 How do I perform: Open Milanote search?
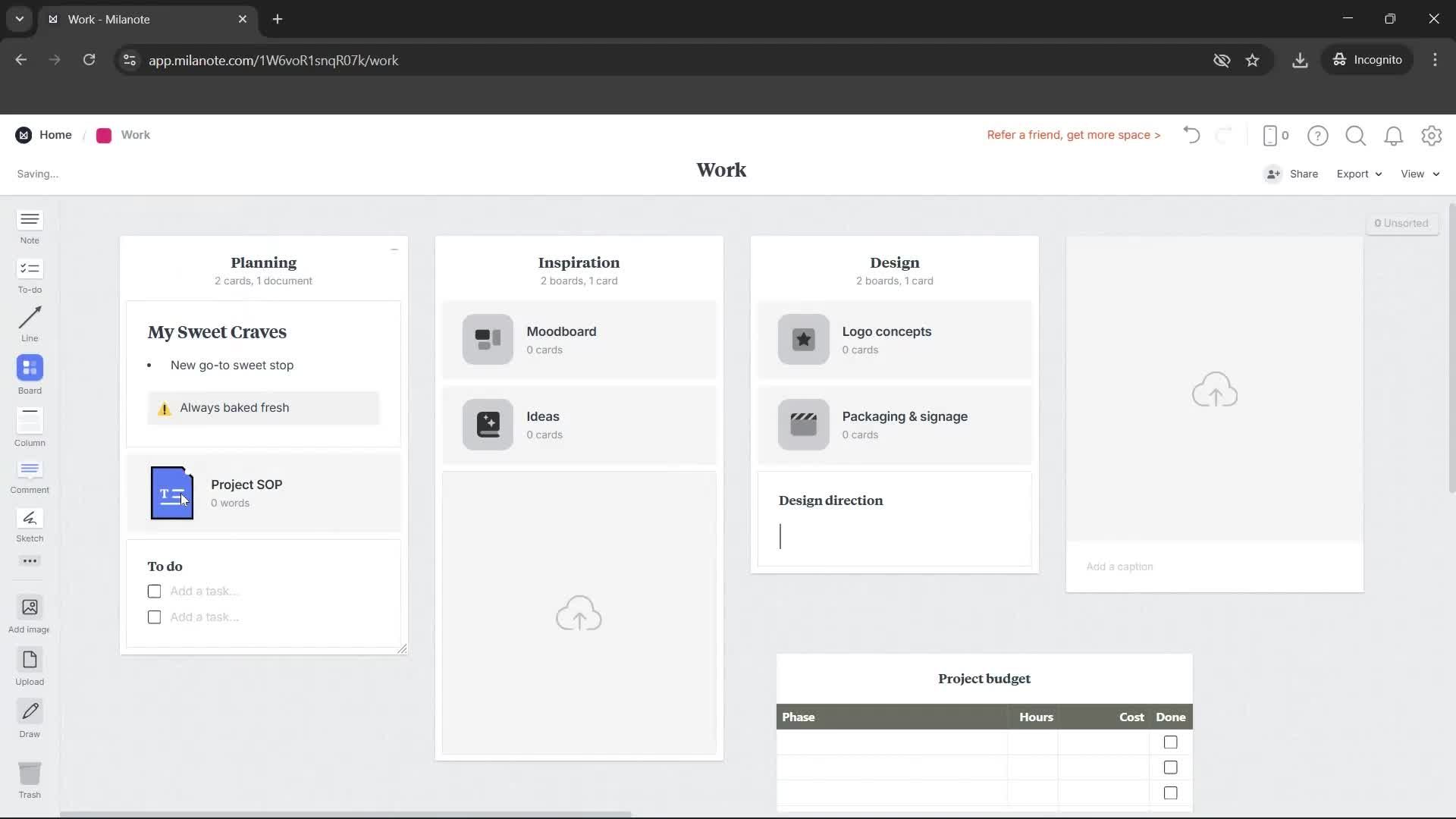[1355, 136]
